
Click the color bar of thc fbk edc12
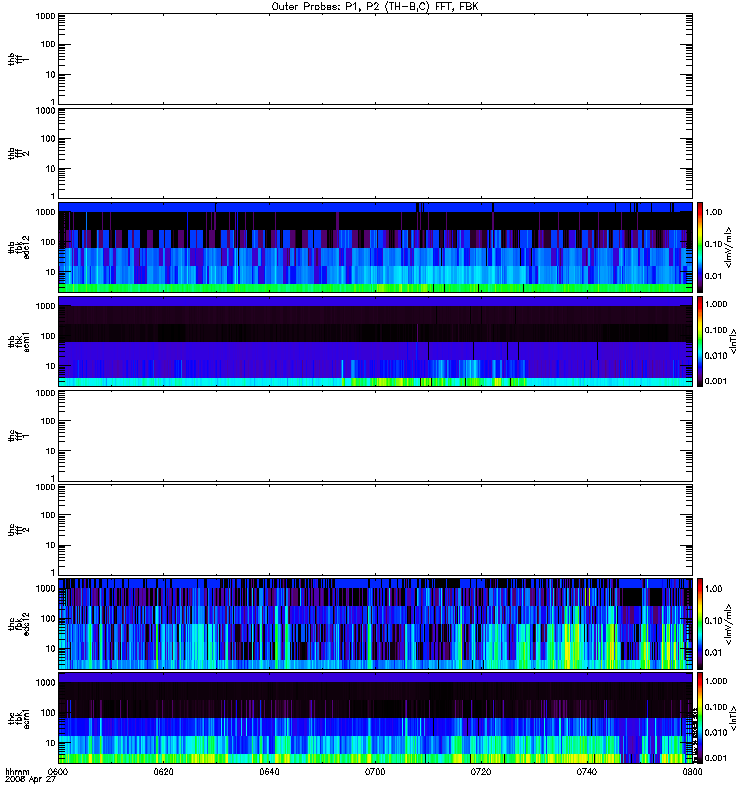(x=700, y=624)
